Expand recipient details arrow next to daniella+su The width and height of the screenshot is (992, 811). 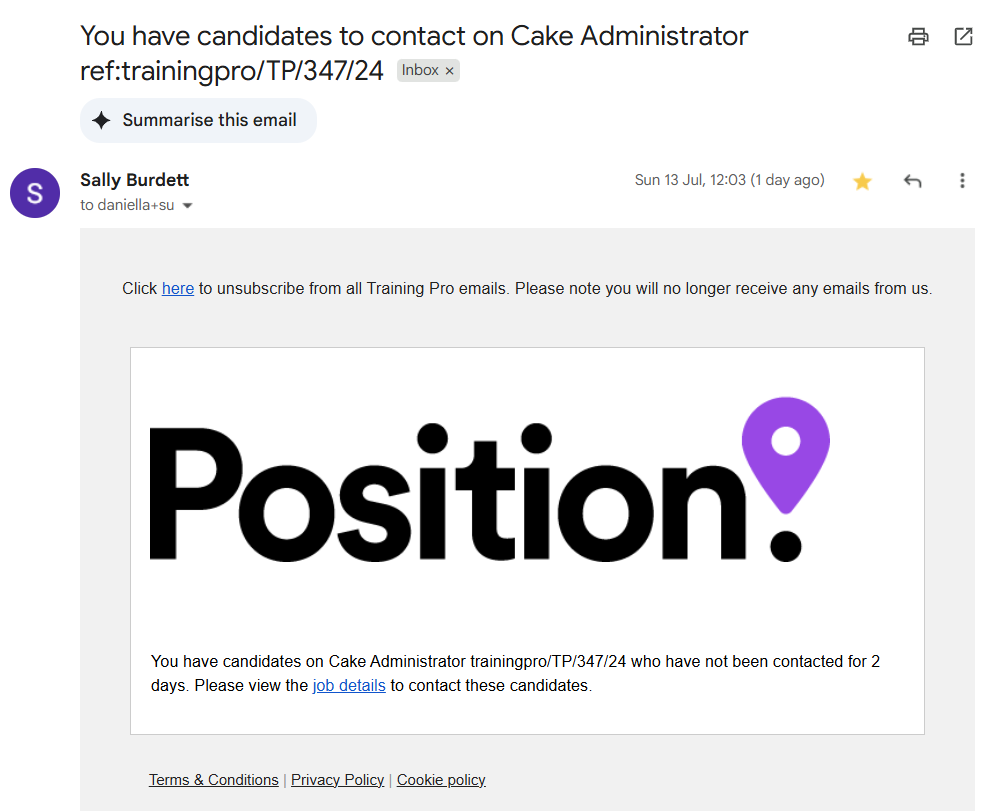187,206
